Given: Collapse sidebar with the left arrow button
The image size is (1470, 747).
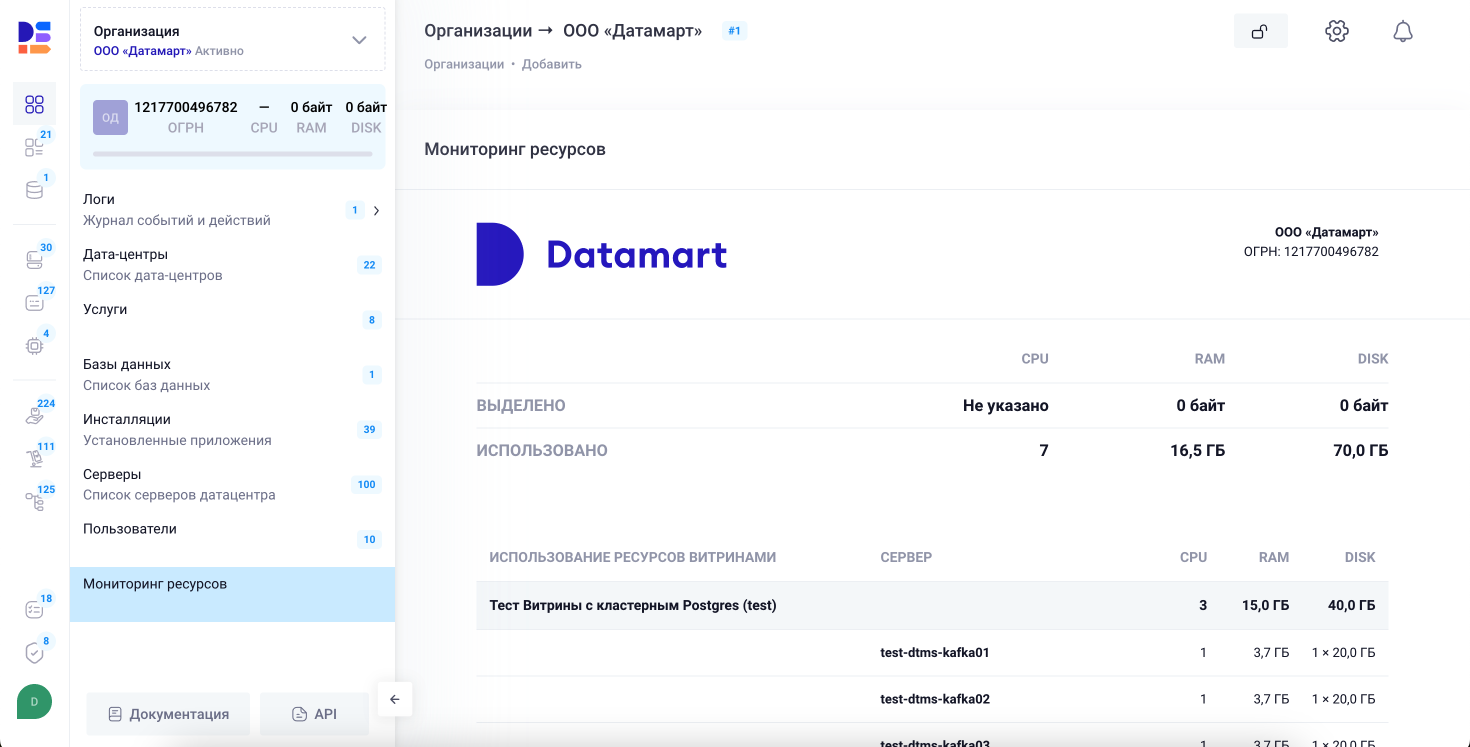Looking at the screenshot, I should [x=395, y=699].
